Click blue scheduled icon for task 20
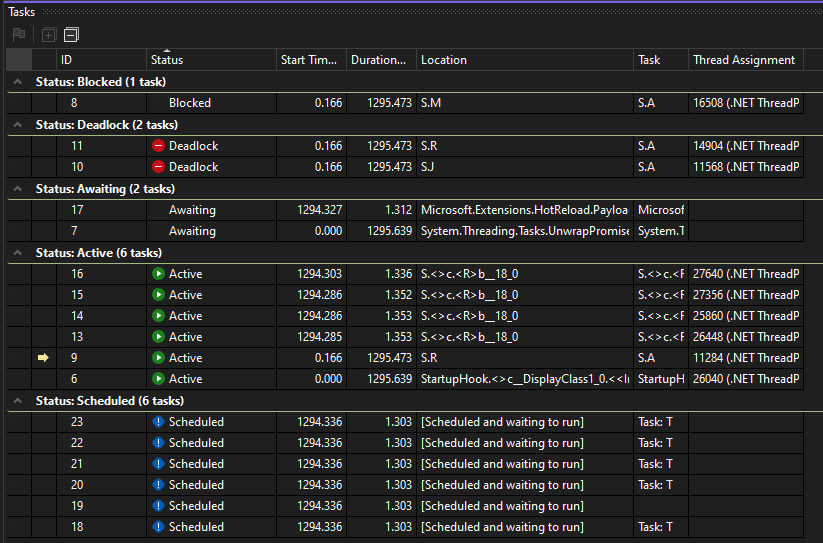The height and width of the screenshot is (543, 823). click(x=159, y=485)
